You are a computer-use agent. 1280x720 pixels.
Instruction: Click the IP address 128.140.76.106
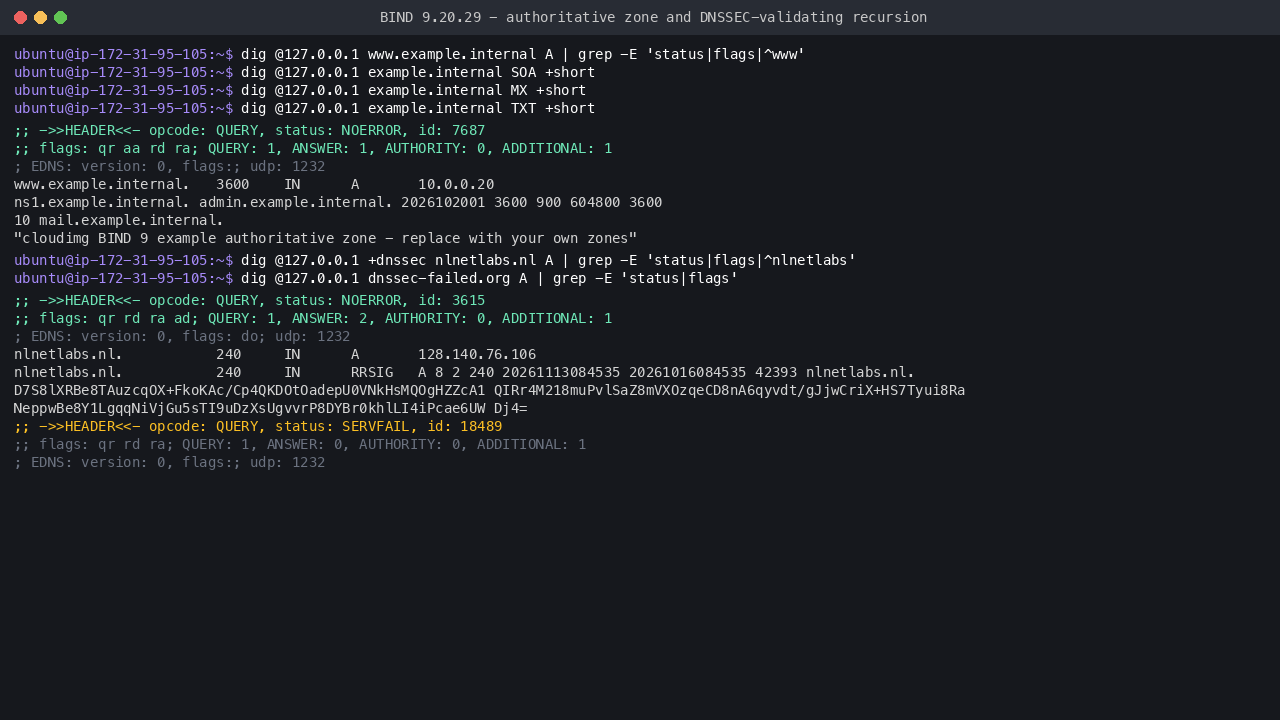(x=477, y=354)
